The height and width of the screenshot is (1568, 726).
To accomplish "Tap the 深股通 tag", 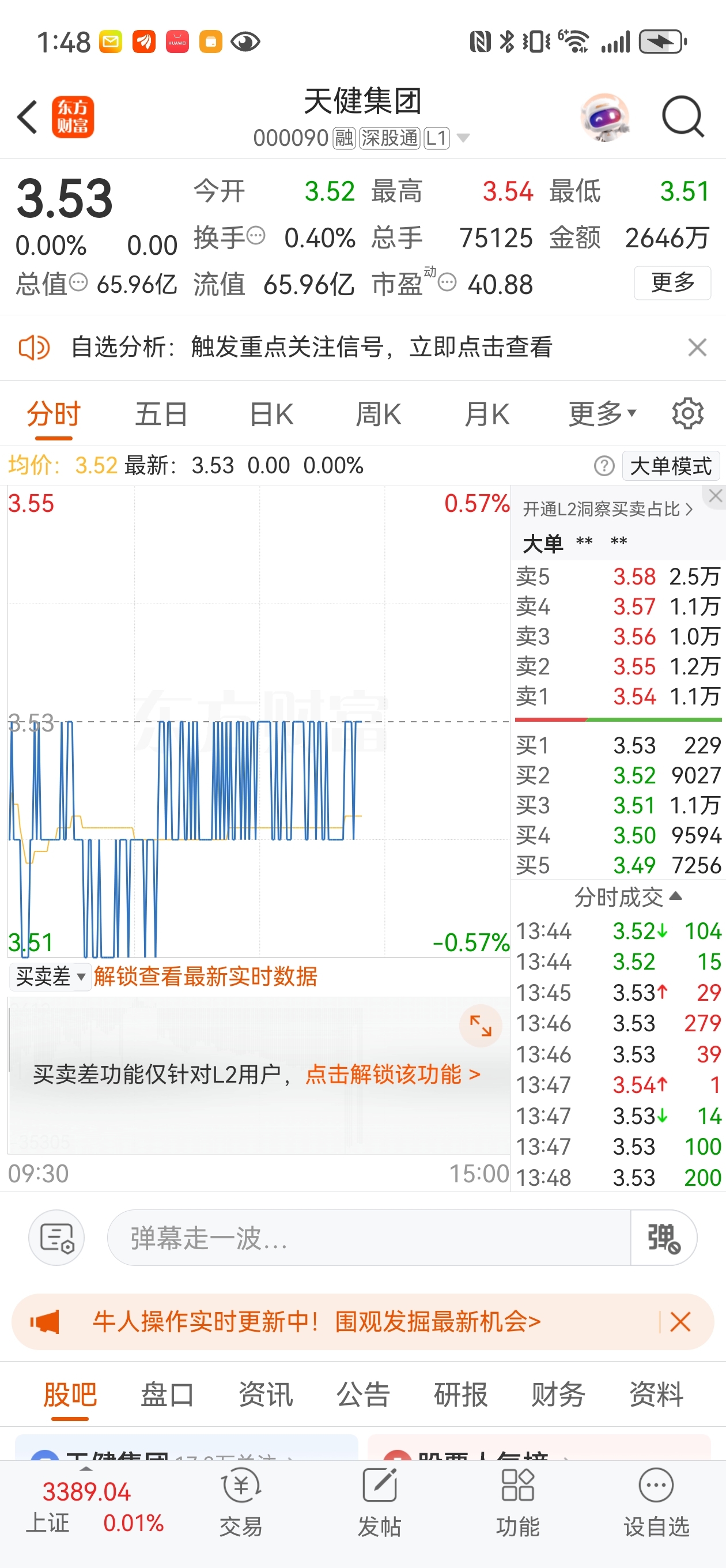I will 390,138.
